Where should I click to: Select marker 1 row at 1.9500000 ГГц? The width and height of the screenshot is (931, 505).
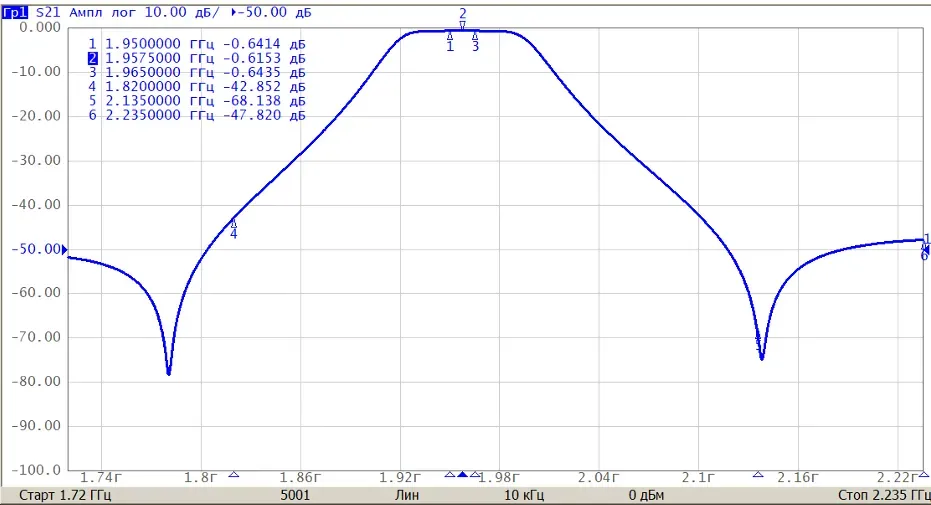(197, 44)
